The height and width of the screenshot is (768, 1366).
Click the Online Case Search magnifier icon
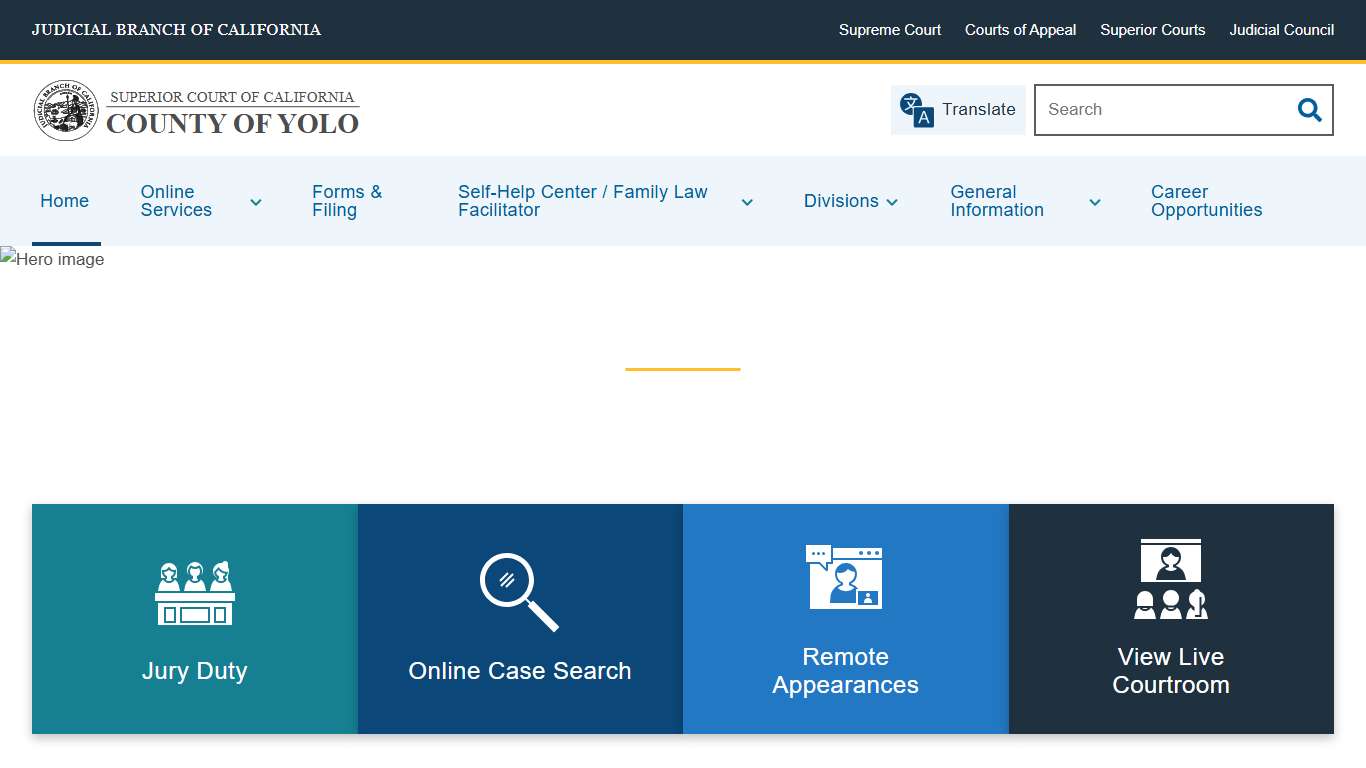519,592
